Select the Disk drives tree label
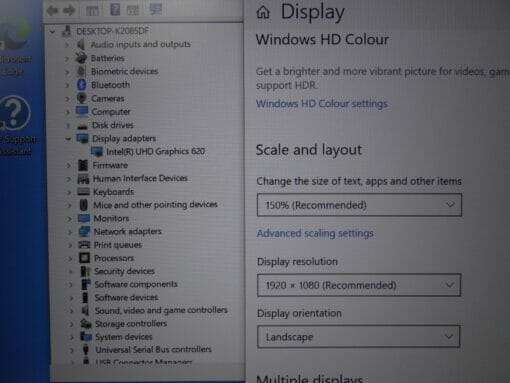This screenshot has width=510, height=383. (112, 125)
